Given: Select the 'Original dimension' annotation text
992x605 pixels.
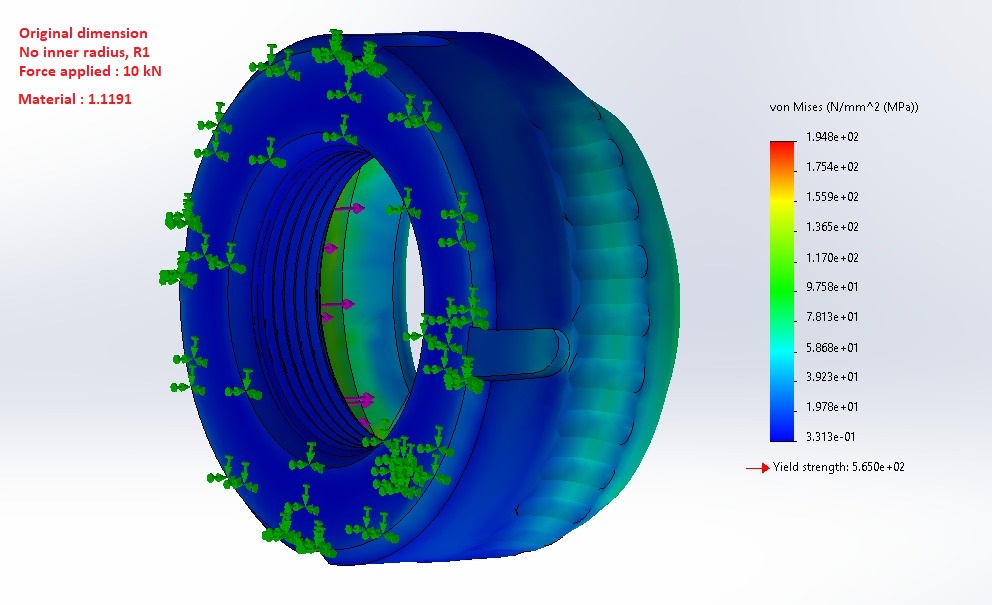Looking at the screenshot, I should [x=83, y=34].
